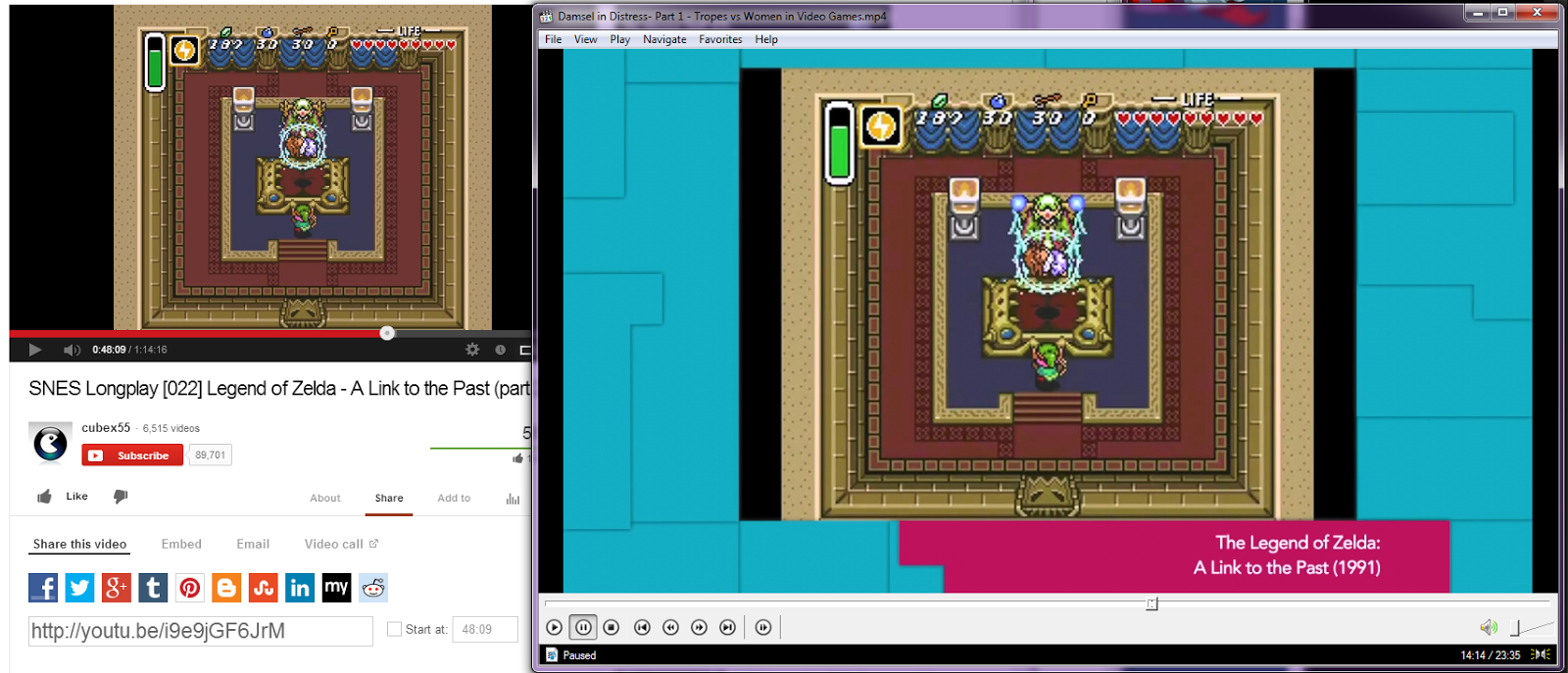Click the SNES Longplay video title
The width and height of the screenshot is (1568, 673).
[x=279, y=388]
